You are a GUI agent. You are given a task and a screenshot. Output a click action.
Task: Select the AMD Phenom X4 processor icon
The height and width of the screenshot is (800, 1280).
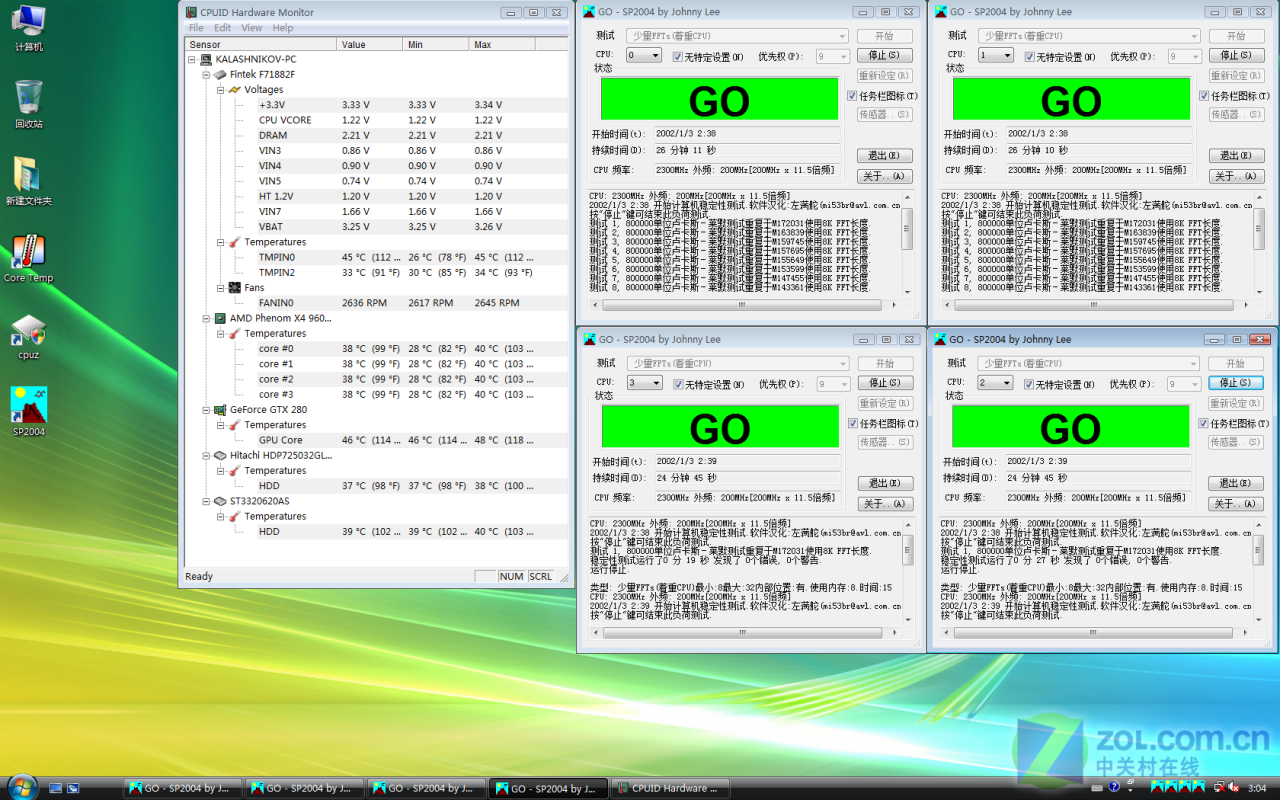(x=220, y=318)
